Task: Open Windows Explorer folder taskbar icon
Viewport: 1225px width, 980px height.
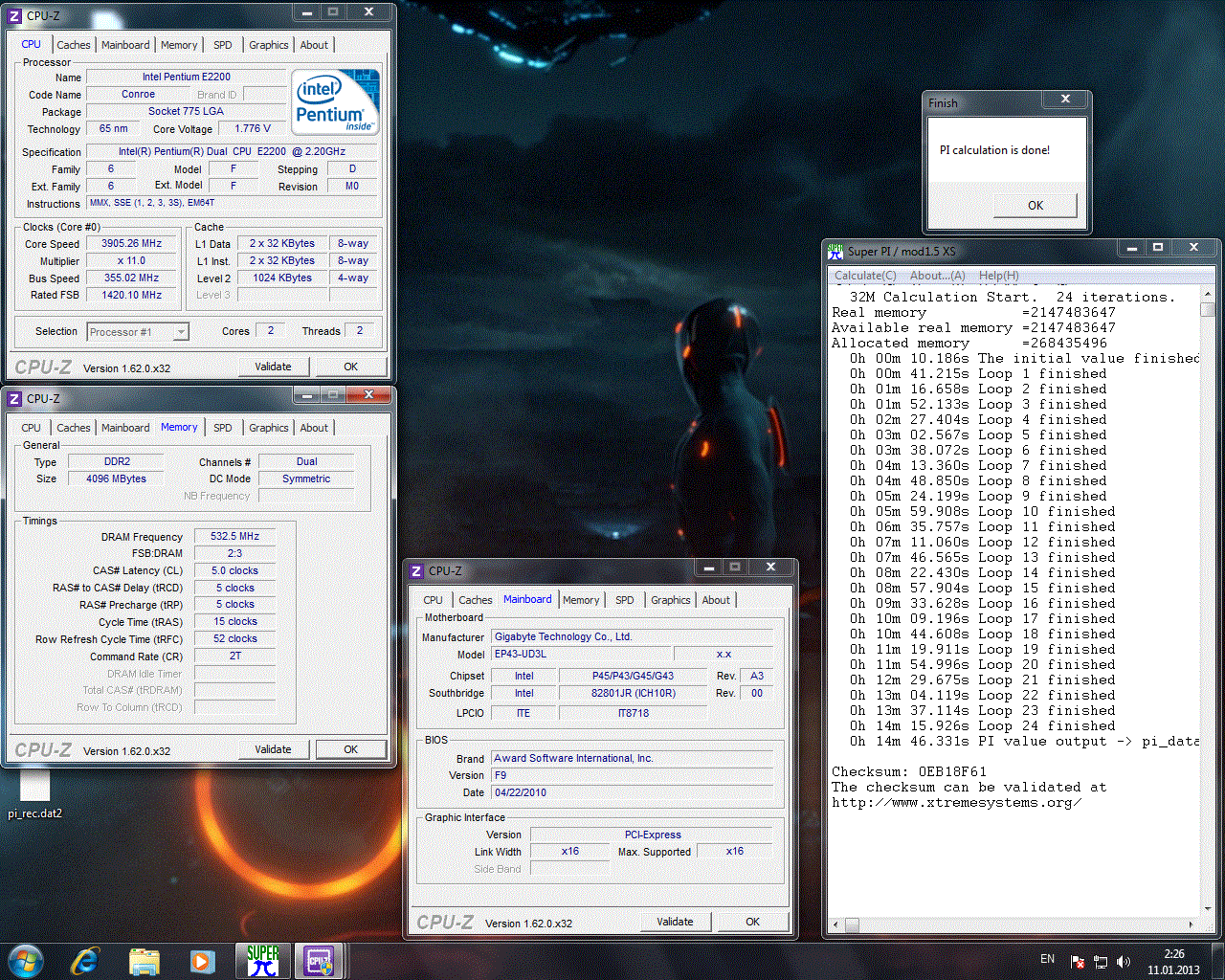Action: 144,961
